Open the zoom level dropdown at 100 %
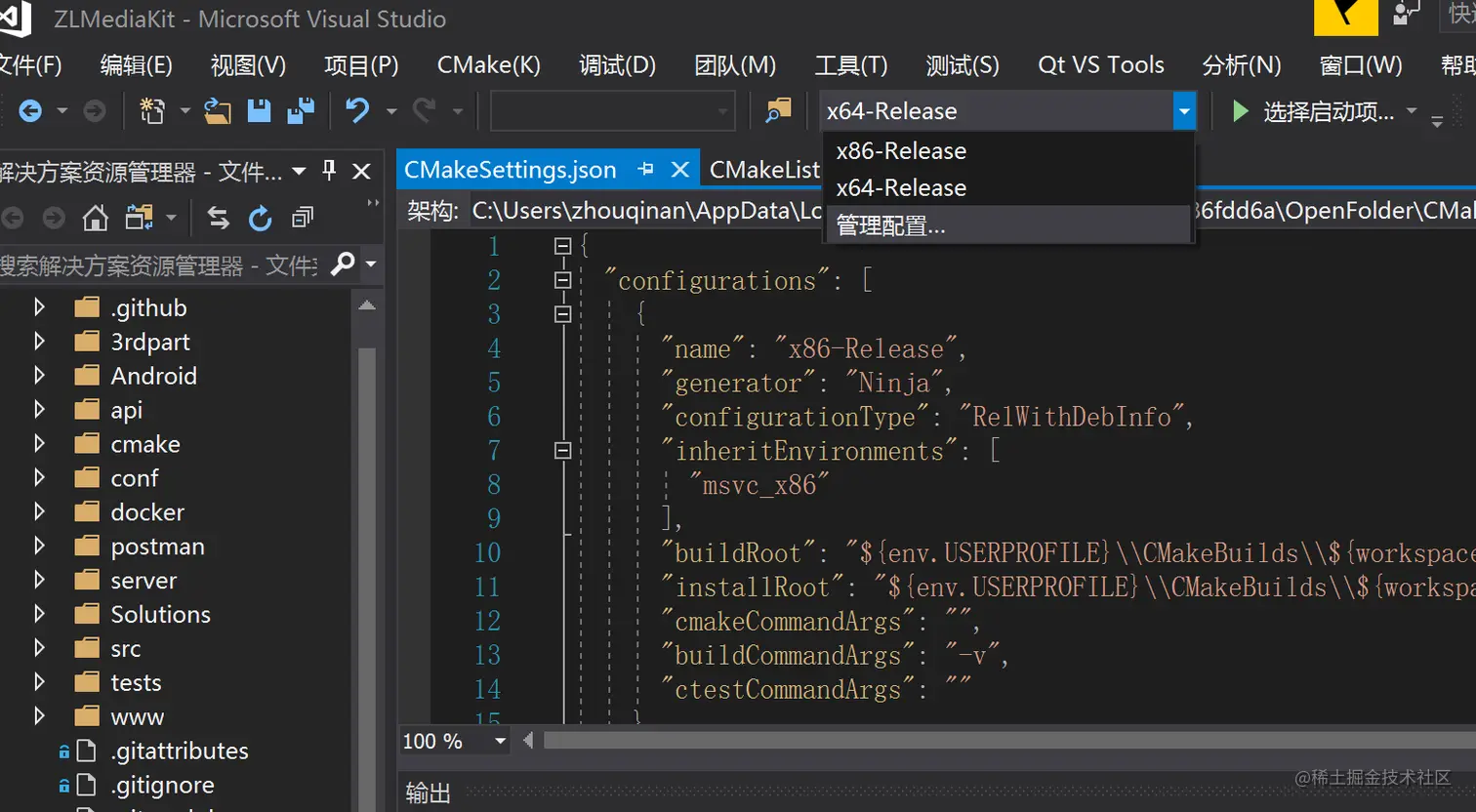 (501, 742)
